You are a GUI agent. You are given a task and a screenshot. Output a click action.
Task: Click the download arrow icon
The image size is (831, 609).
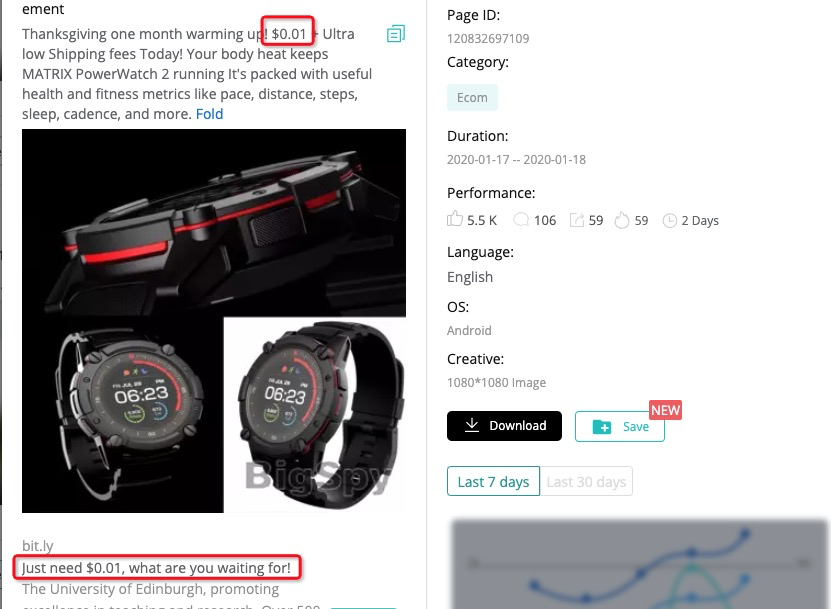coord(472,425)
